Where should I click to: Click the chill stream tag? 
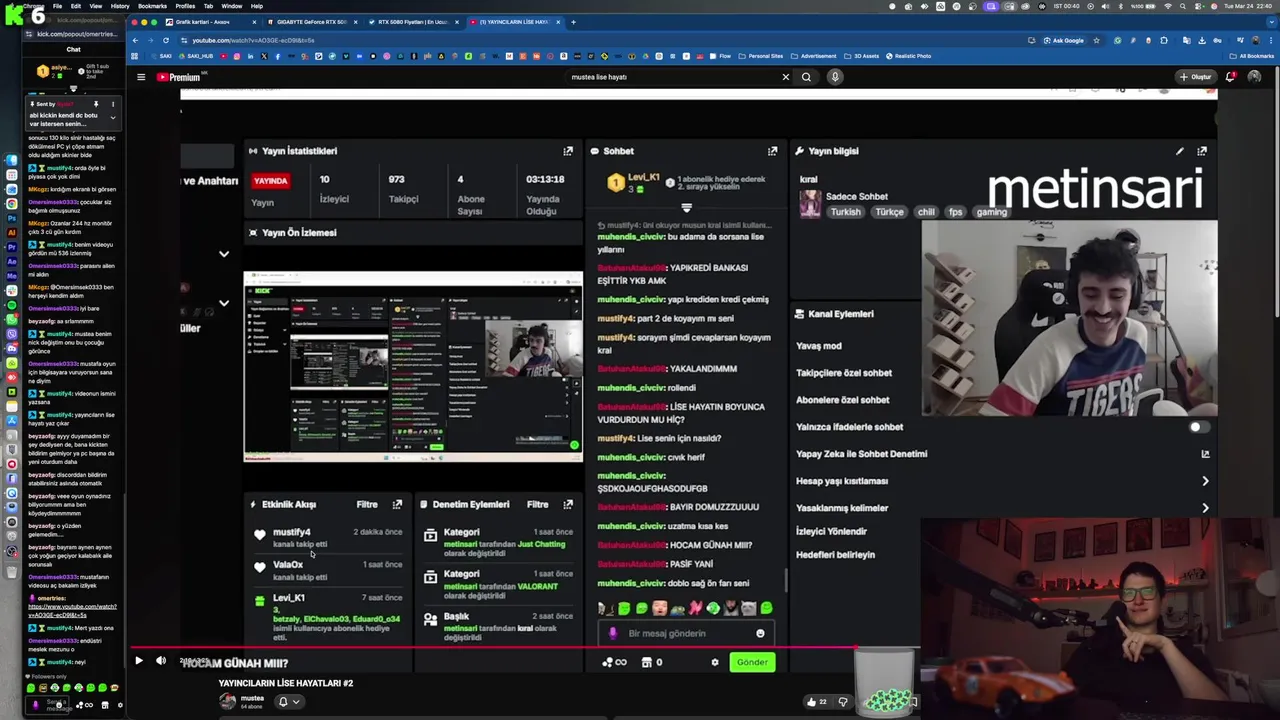coord(926,212)
